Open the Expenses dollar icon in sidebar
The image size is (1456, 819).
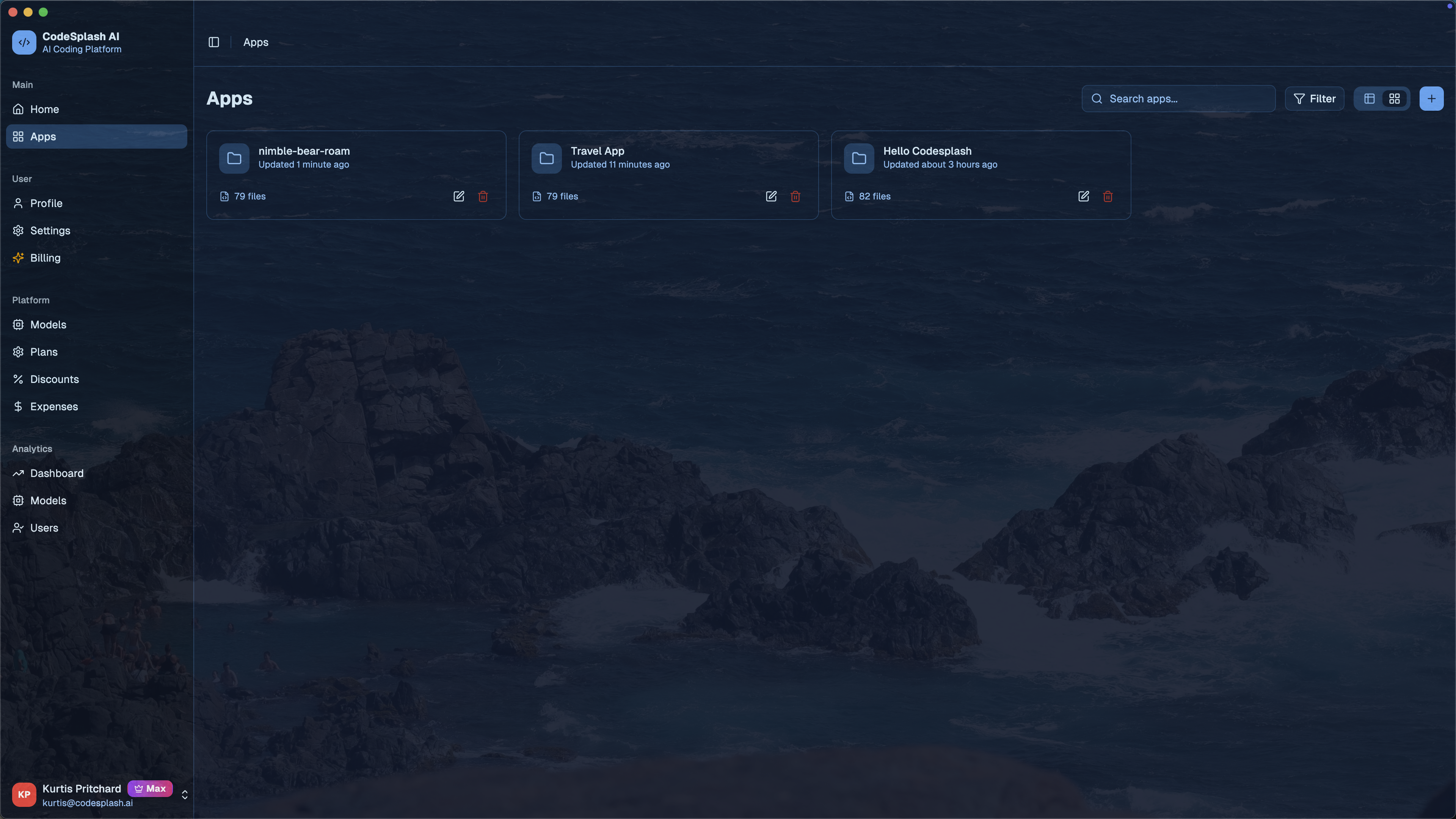(18, 406)
